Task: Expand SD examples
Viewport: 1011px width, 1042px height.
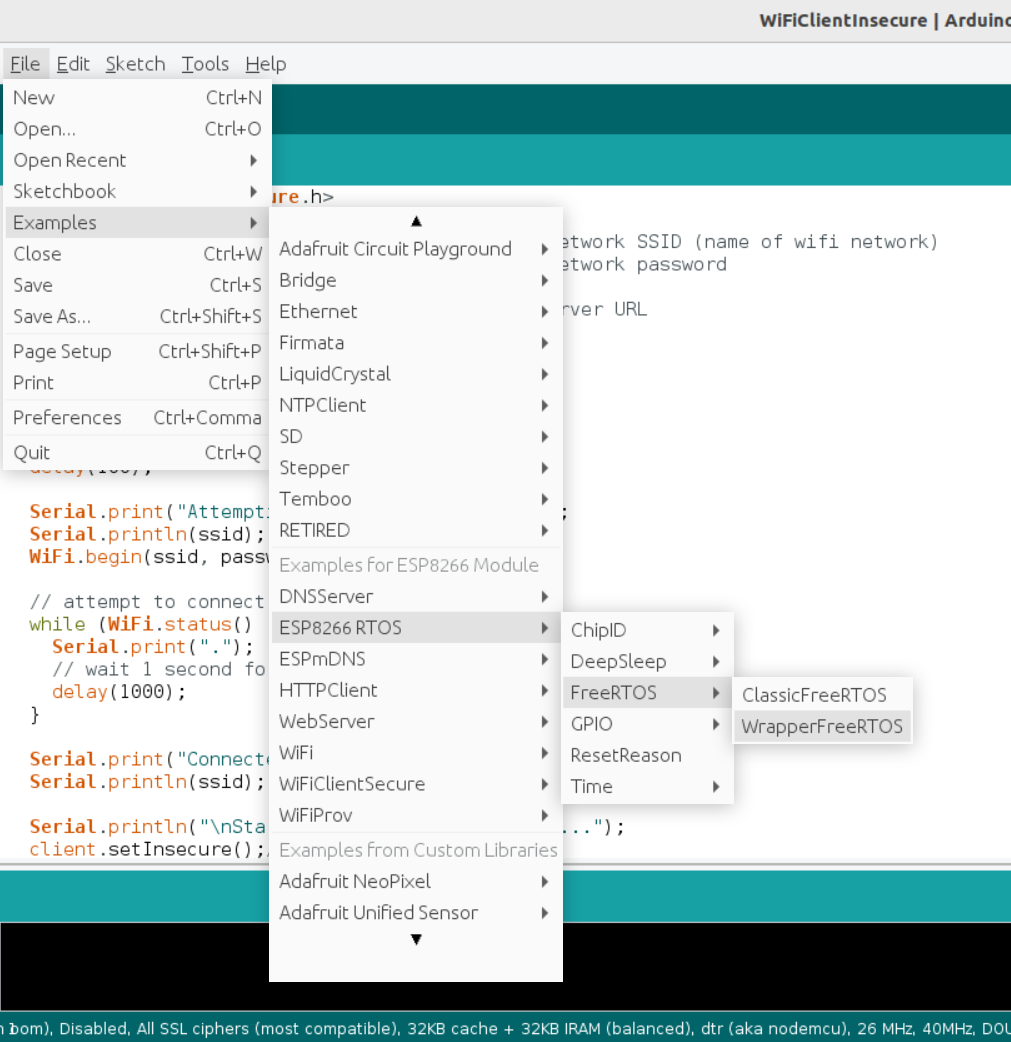Action: pos(416,437)
